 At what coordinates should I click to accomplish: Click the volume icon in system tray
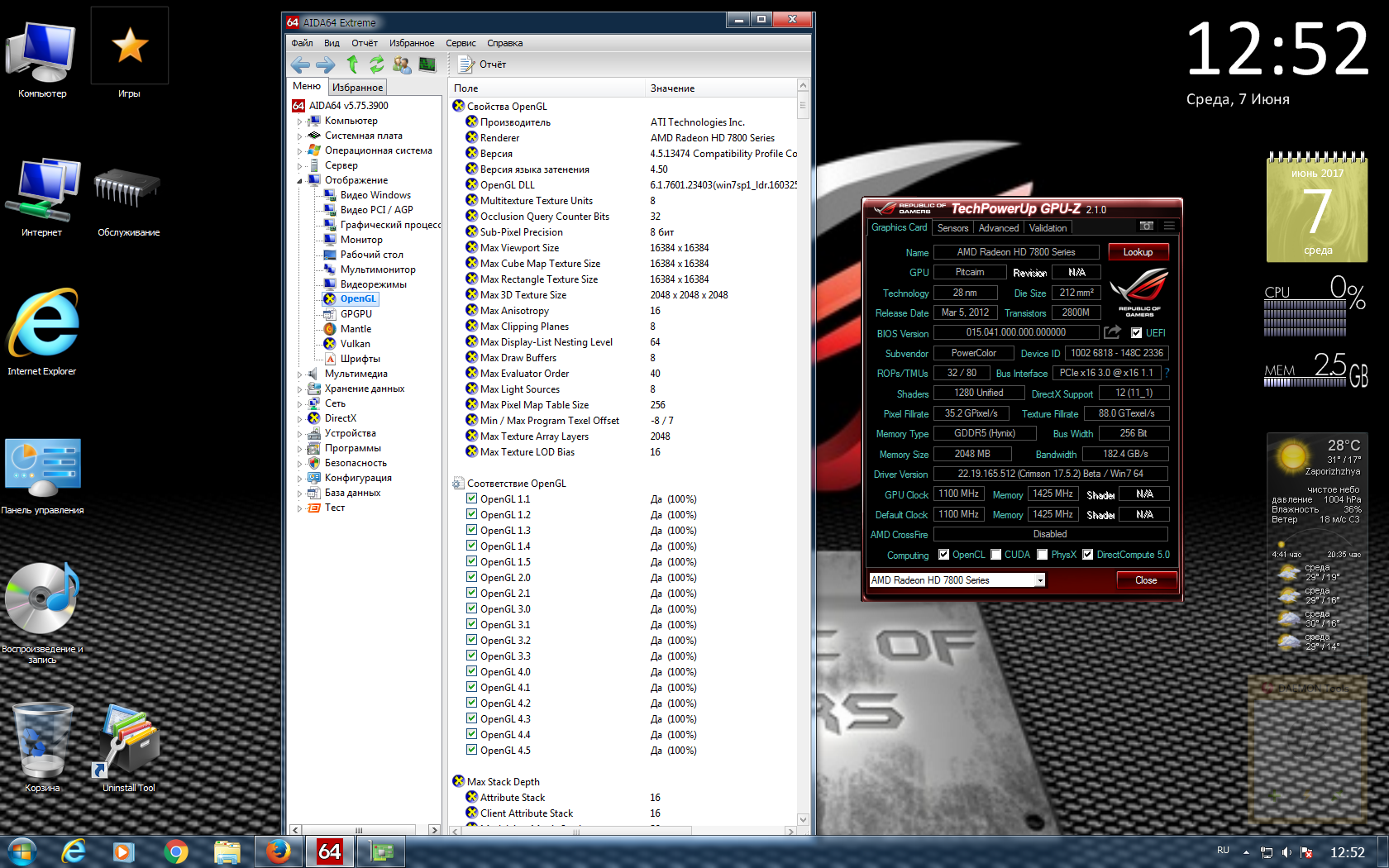[x=1286, y=852]
